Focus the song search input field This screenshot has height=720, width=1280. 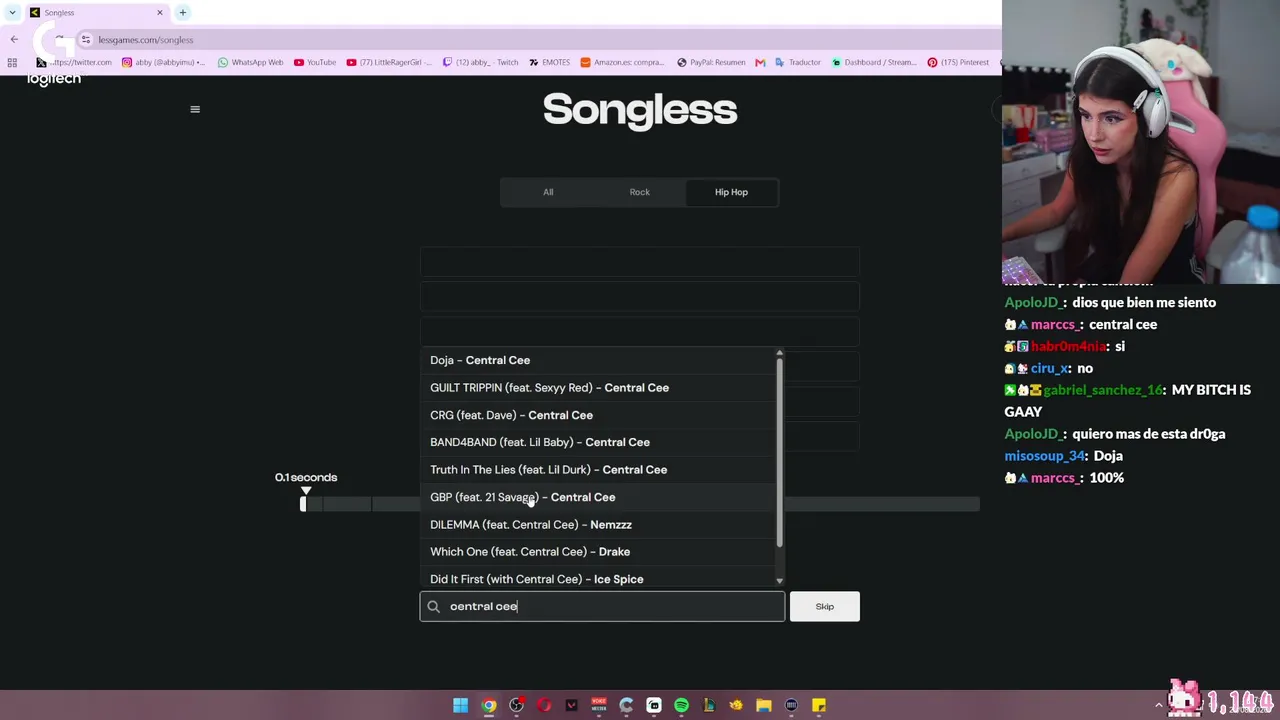point(602,606)
